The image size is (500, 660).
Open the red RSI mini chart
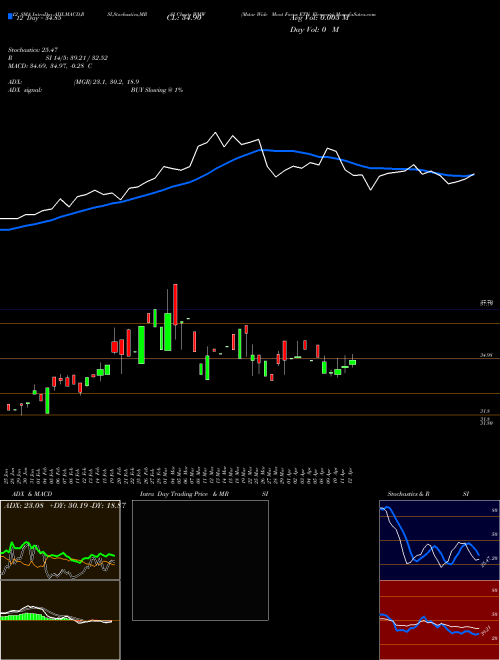(x=439, y=620)
